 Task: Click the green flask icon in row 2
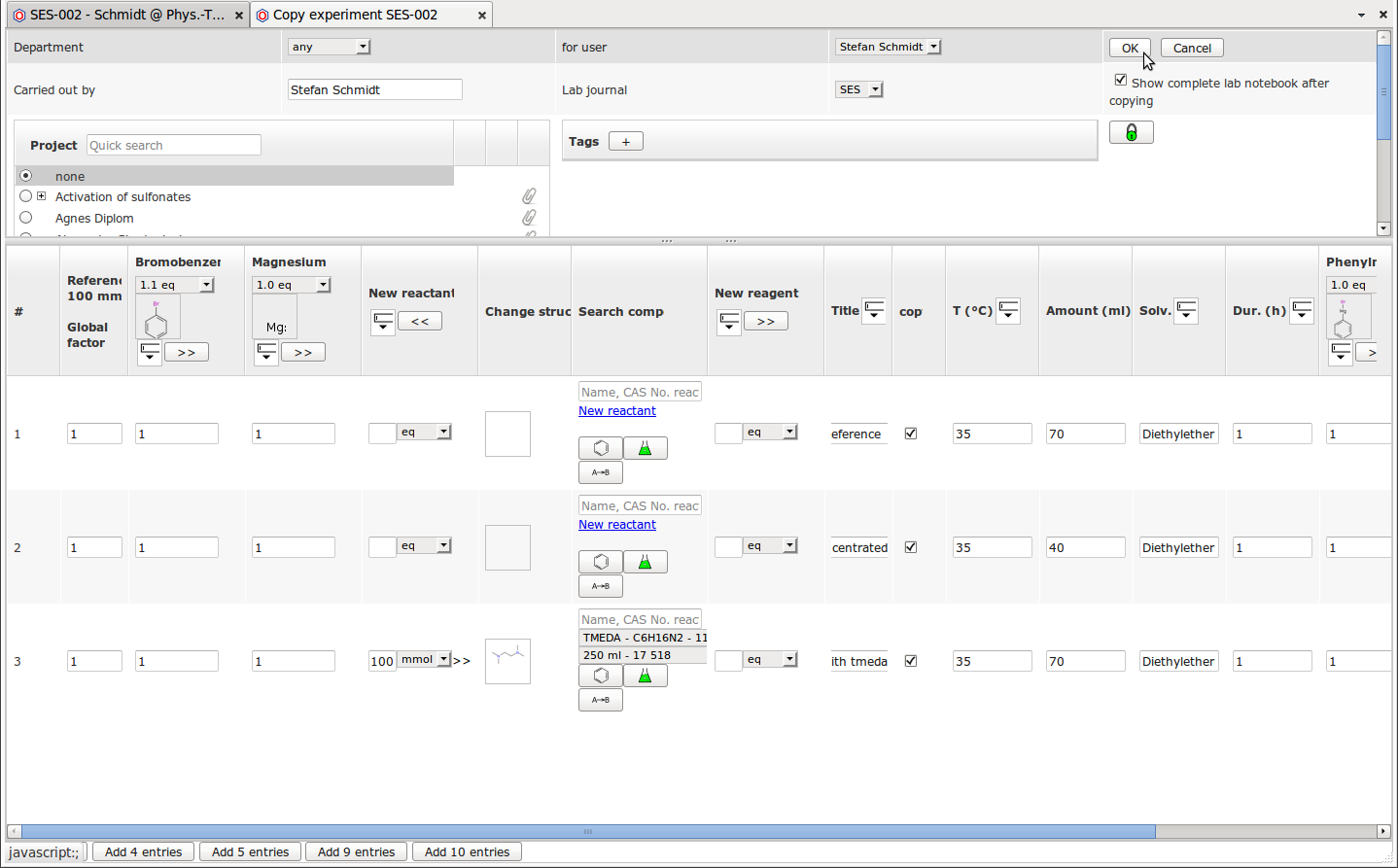coord(645,562)
